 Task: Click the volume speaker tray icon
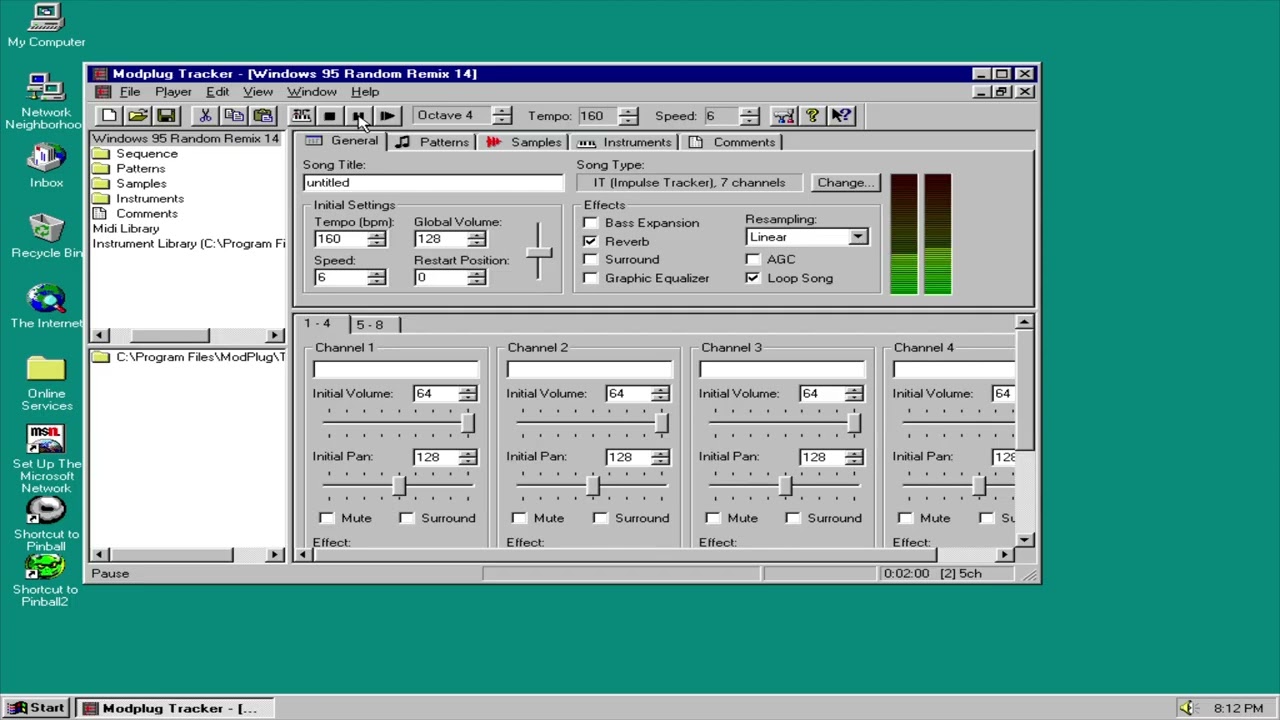tap(1186, 708)
